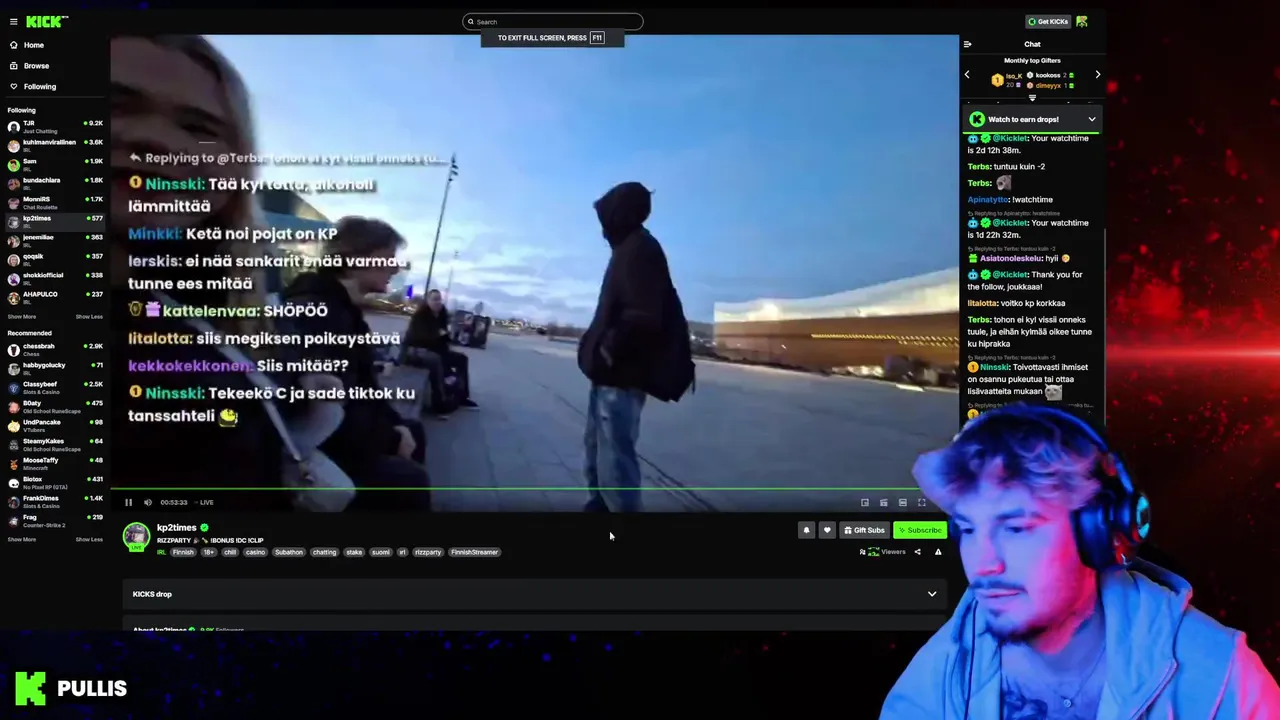This screenshot has width=1280, height=720.
Task: Click the casino tag
Action: pyautogui.click(x=256, y=552)
